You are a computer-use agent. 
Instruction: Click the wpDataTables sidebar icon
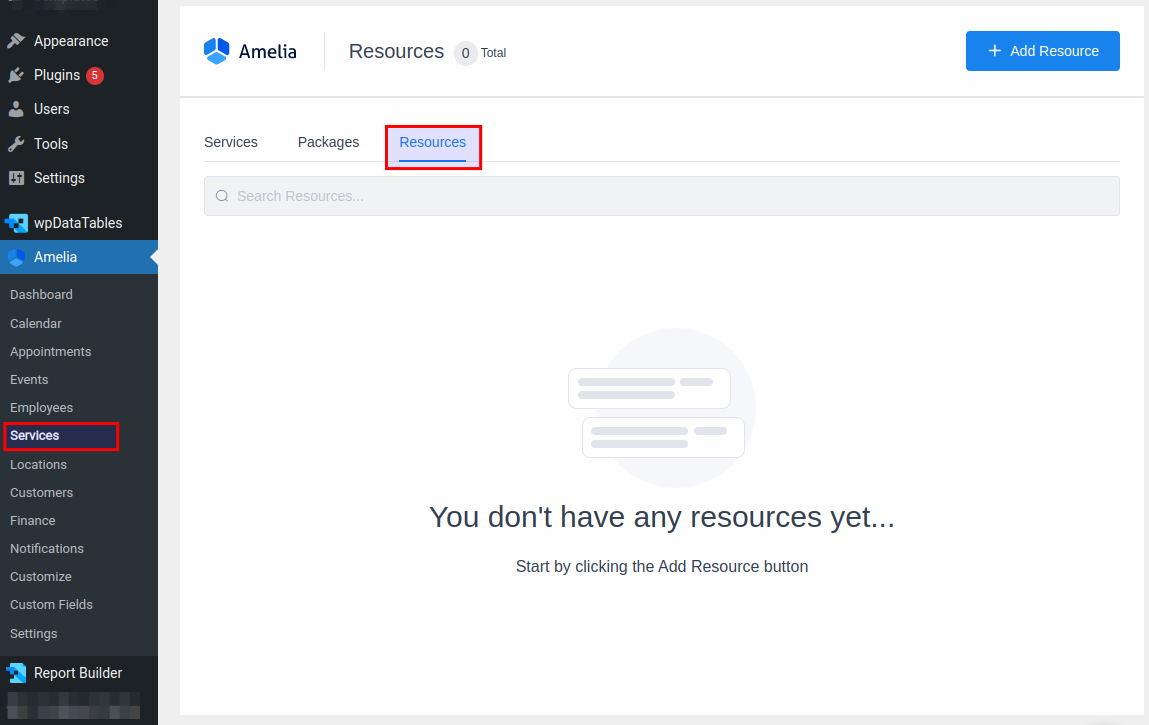18,222
